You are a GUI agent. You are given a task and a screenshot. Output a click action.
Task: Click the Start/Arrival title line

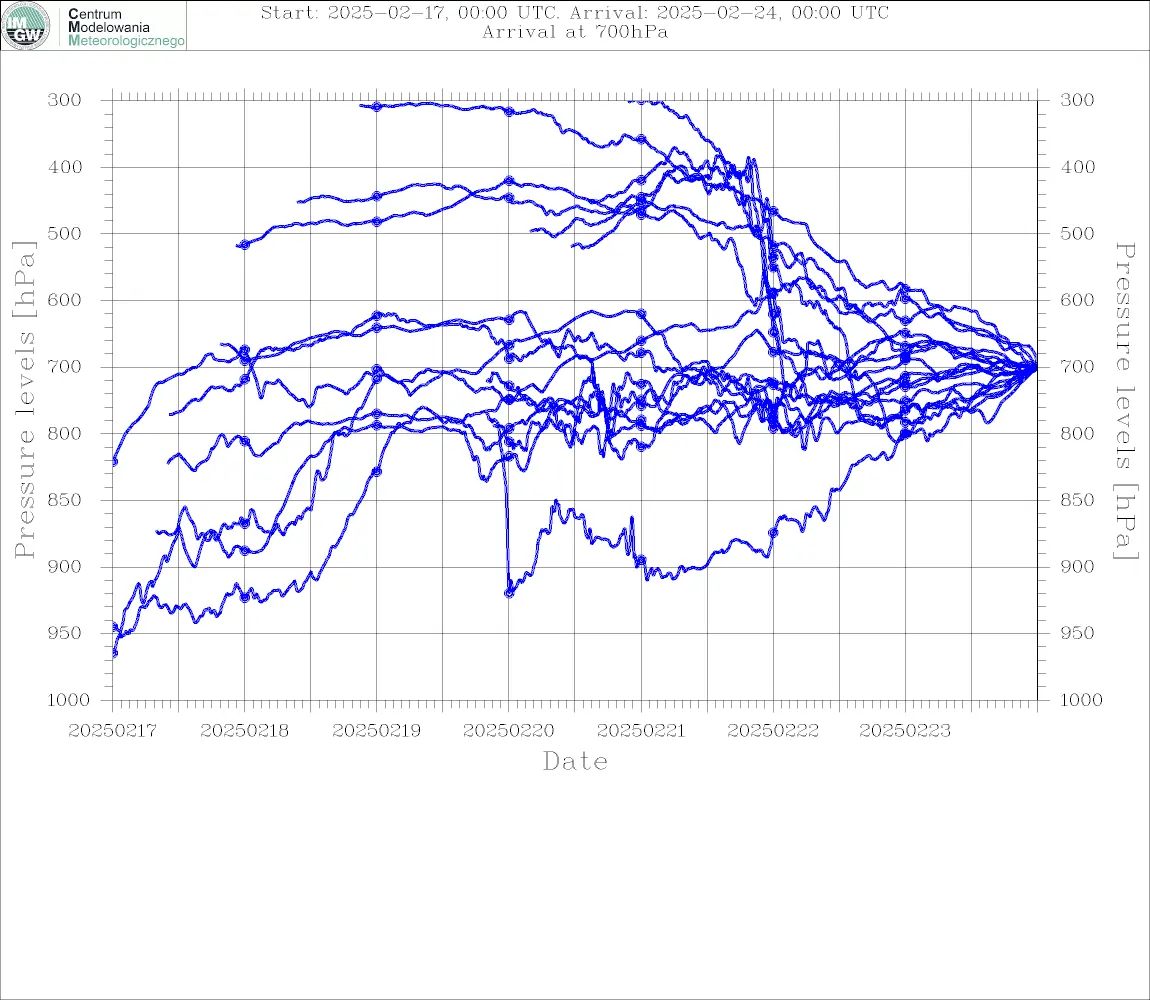point(575,12)
